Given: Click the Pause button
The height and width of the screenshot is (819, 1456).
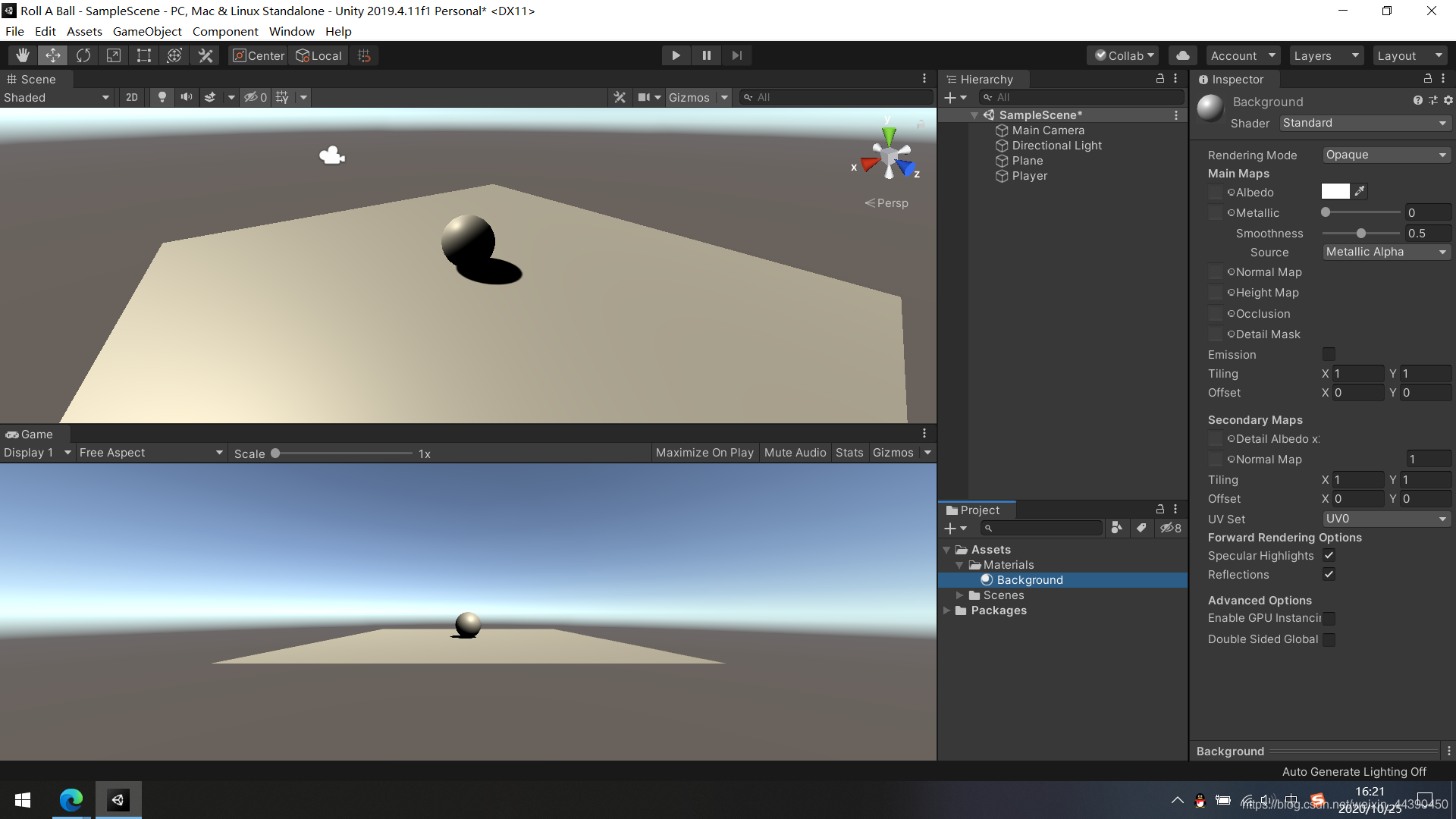Looking at the screenshot, I should [x=707, y=55].
